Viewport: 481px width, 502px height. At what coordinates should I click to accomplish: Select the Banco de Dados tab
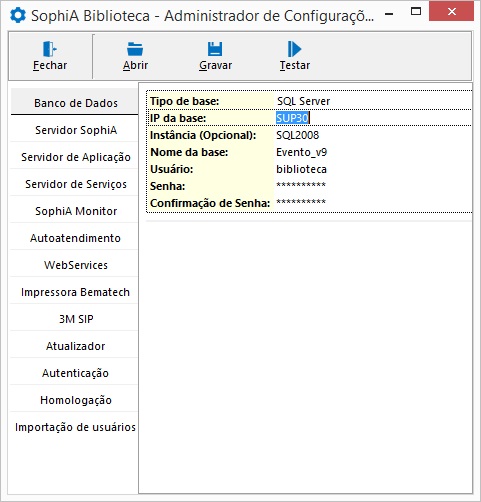(x=75, y=102)
